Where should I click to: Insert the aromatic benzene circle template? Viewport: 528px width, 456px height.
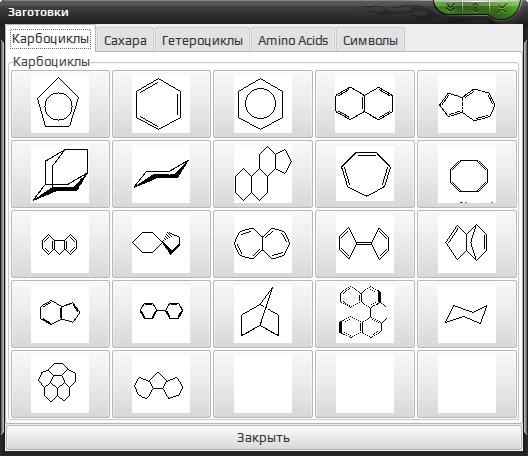pos(263,104)
